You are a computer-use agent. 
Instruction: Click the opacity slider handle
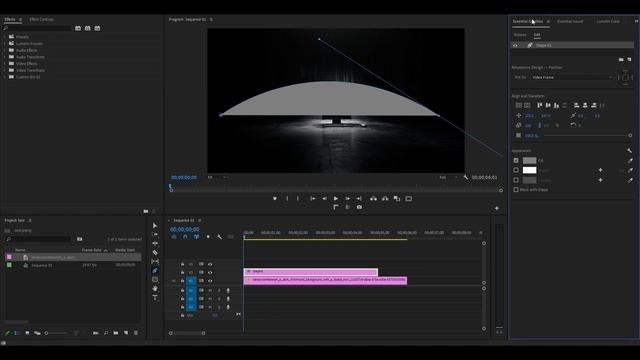pos(630,136)
